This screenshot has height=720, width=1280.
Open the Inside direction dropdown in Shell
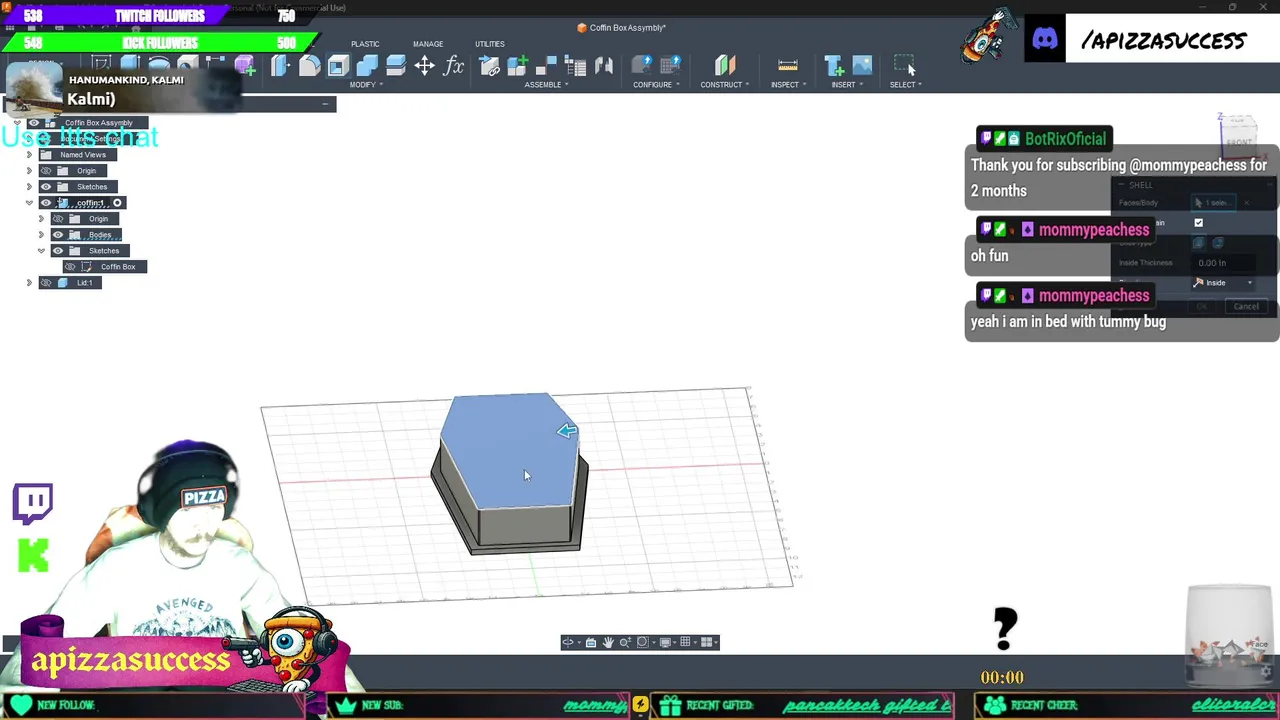1224,283
